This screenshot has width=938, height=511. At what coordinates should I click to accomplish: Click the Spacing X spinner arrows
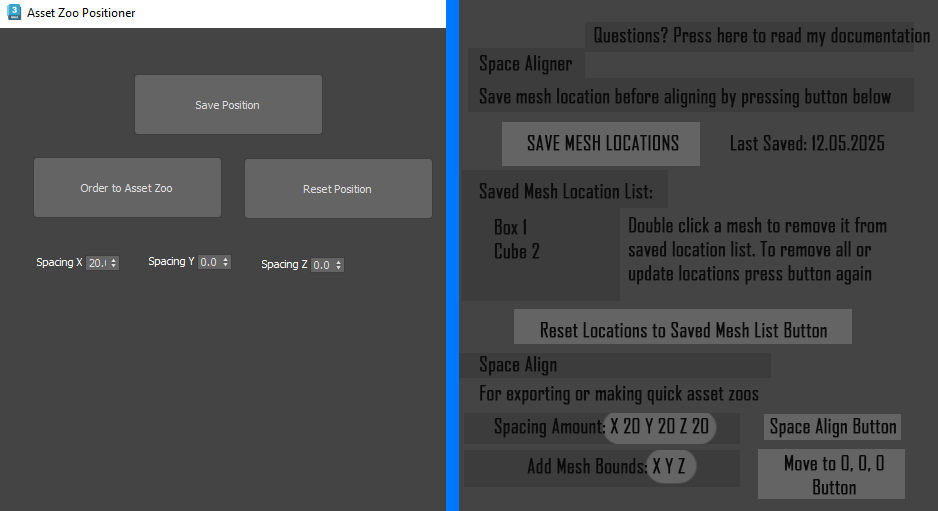(114, 263)
